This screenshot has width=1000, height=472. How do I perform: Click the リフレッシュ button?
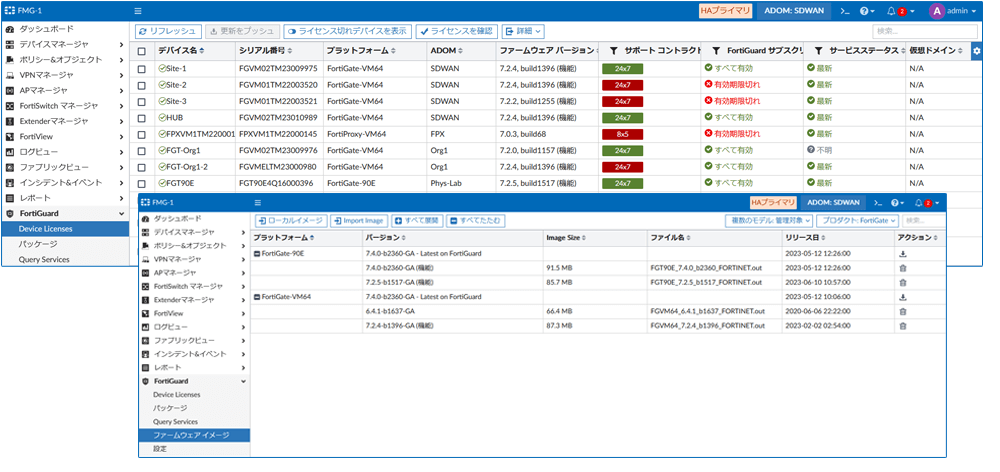[x=169, y=31]
